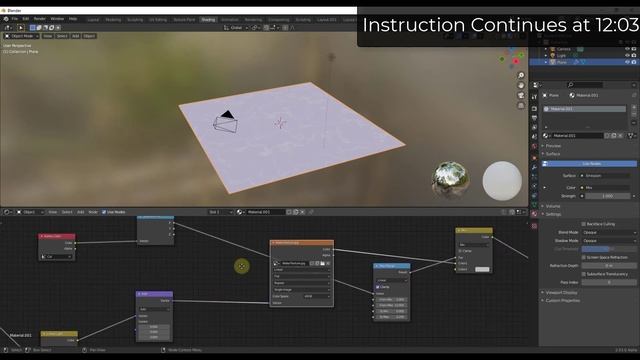Viewport: 640px width, 360px height.
Task: Expand the Camera item in outliner
Action: (546, 49)
